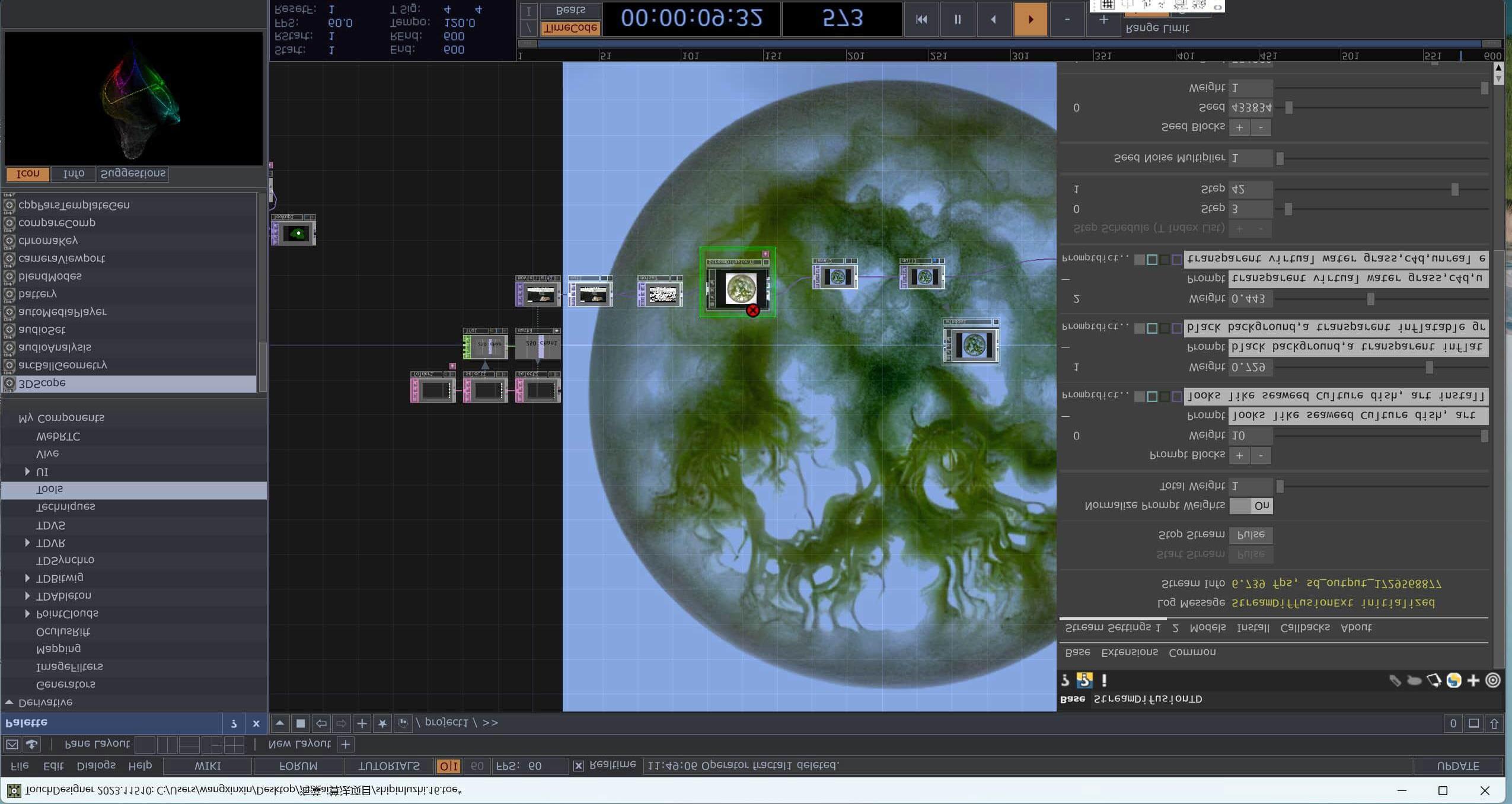Expand the TDAbleton palette folder
The width and height of the screenshot is (1512, 804).
tap(27, 595)
